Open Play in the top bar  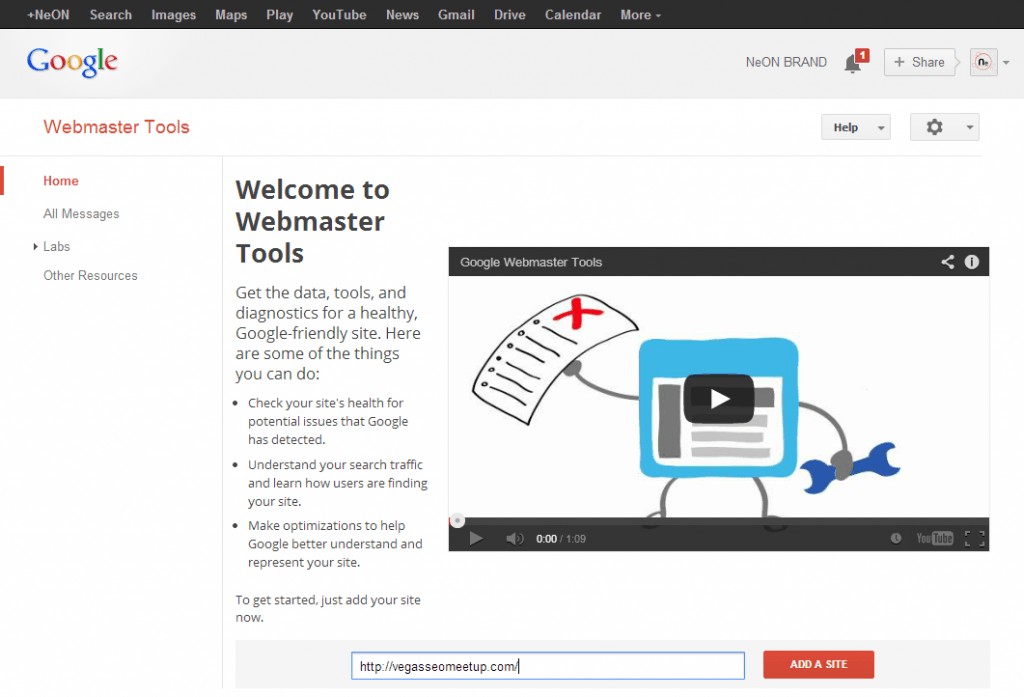[280, 14]
